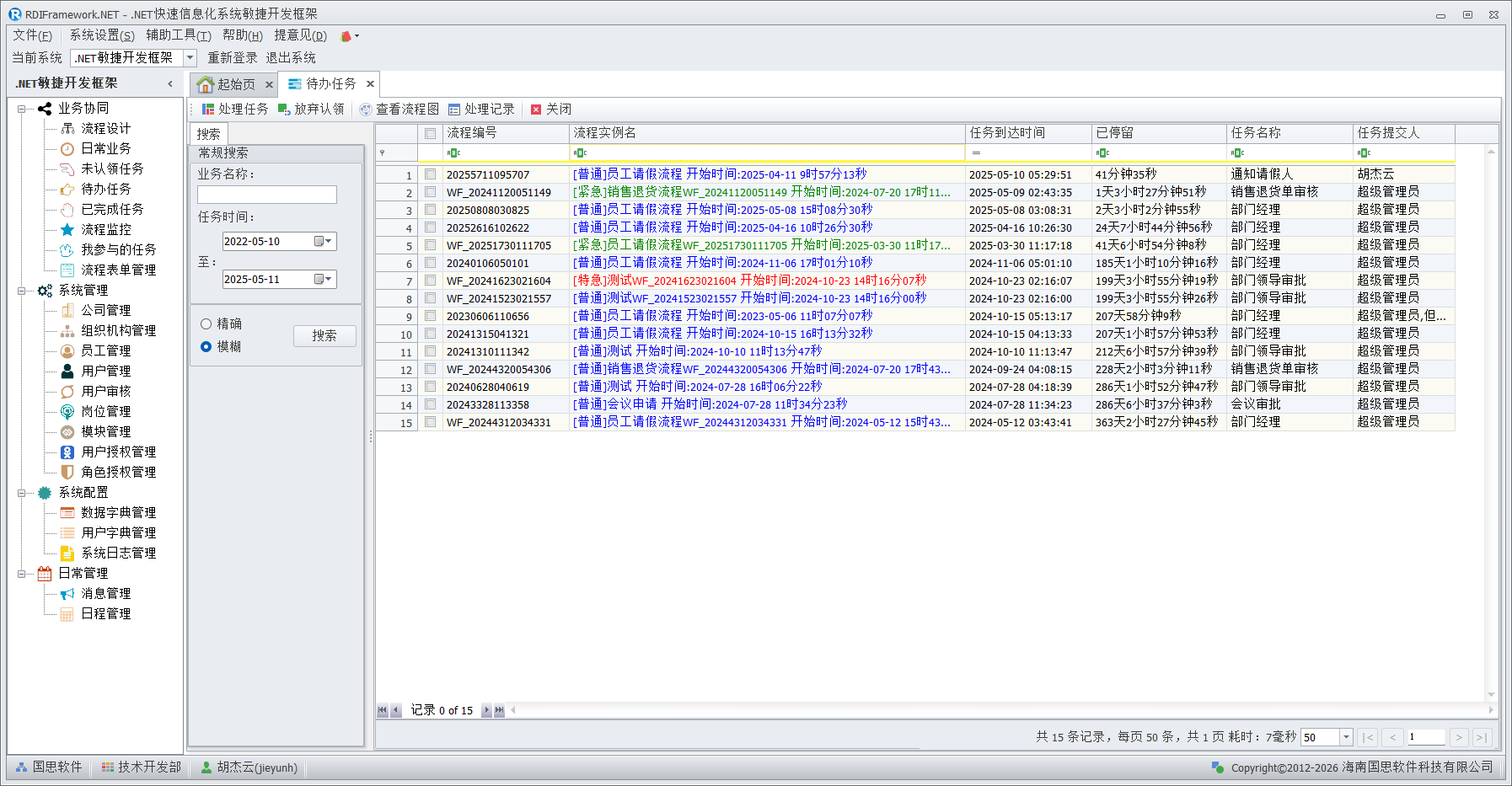
Task: Click the 处理记录 toolbar icon
Action: pos(454,110)
